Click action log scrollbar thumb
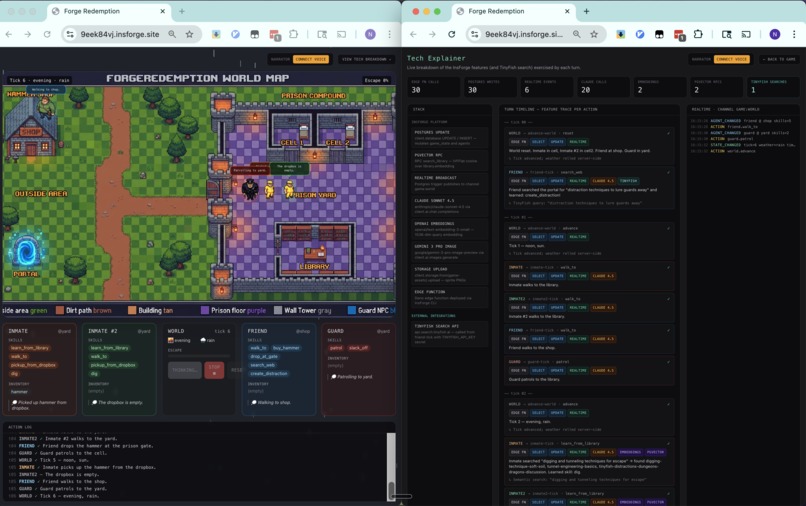This screenshot has height=506, width=806. tap(391, 491)
